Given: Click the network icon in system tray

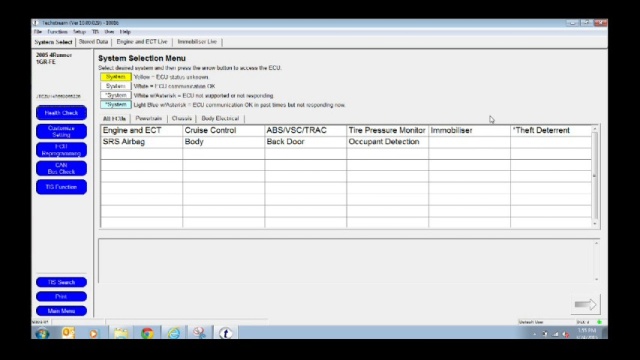Looking at the screenshot, I should tap(555, 334).
